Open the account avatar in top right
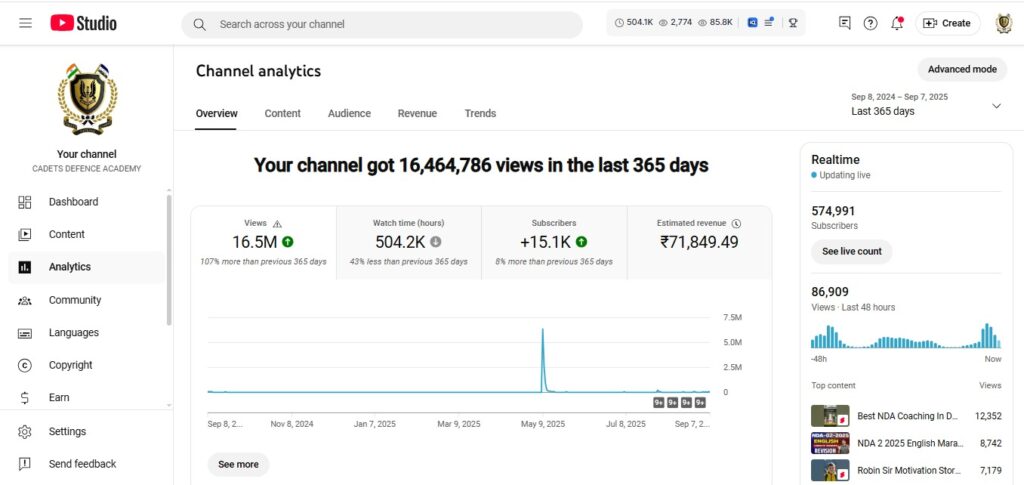 tap(1003, 23)
